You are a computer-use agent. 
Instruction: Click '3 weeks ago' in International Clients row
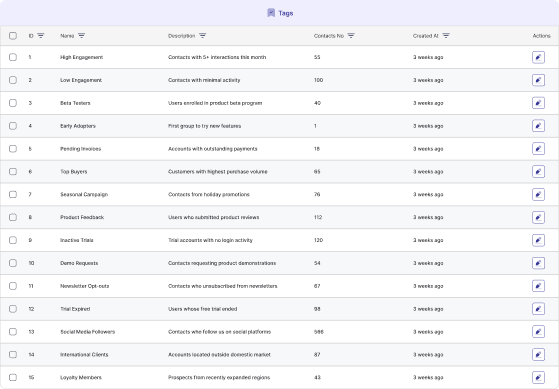pyautogui.click(x=428, y=354)
